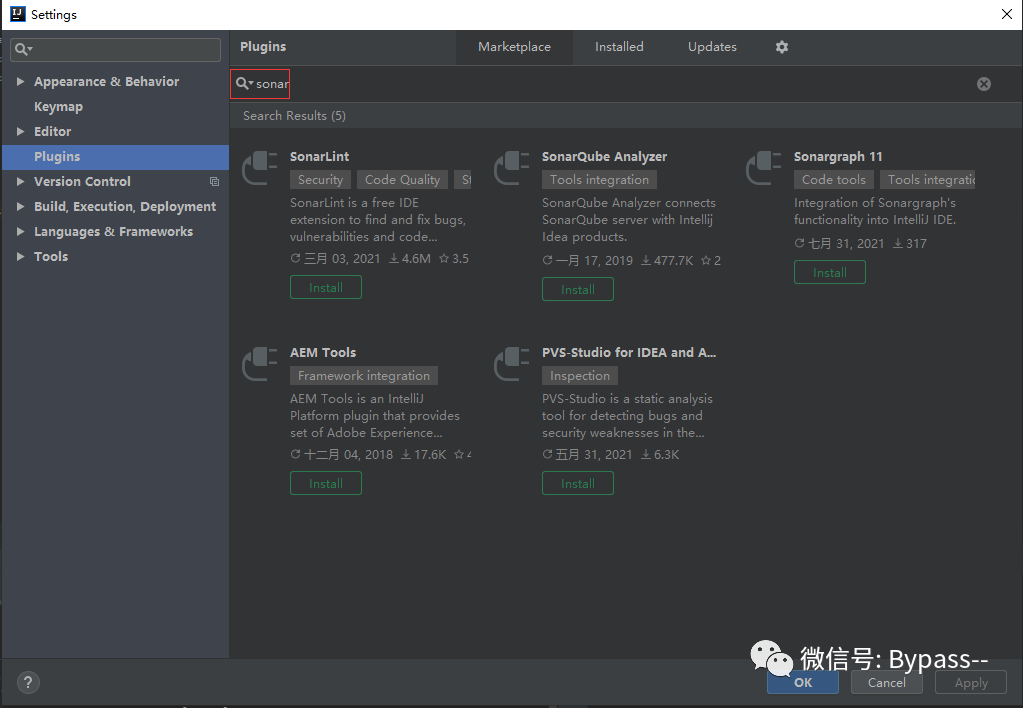Viewport: 1023px width, 708px height.
Task: Click Sonargraph Tools integration tag
Action: (927, 179)
